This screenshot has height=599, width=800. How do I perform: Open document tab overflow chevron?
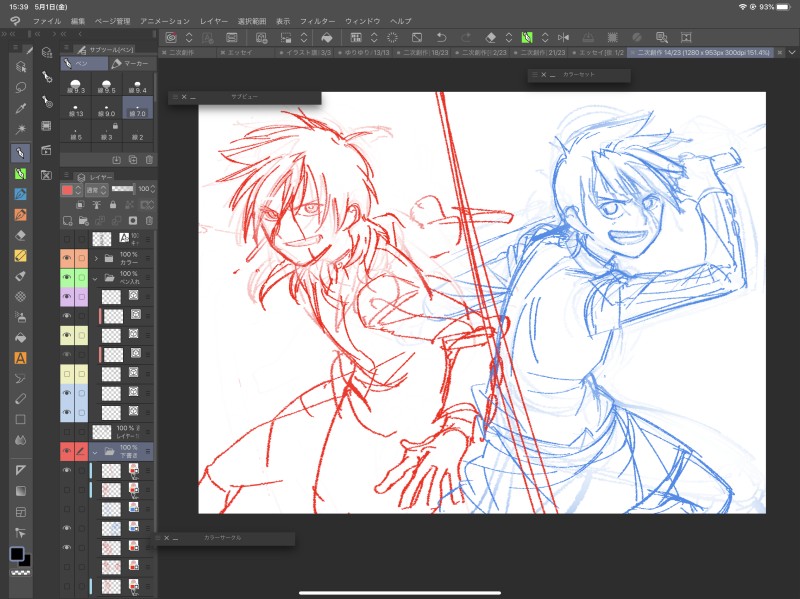pos(792,53)
